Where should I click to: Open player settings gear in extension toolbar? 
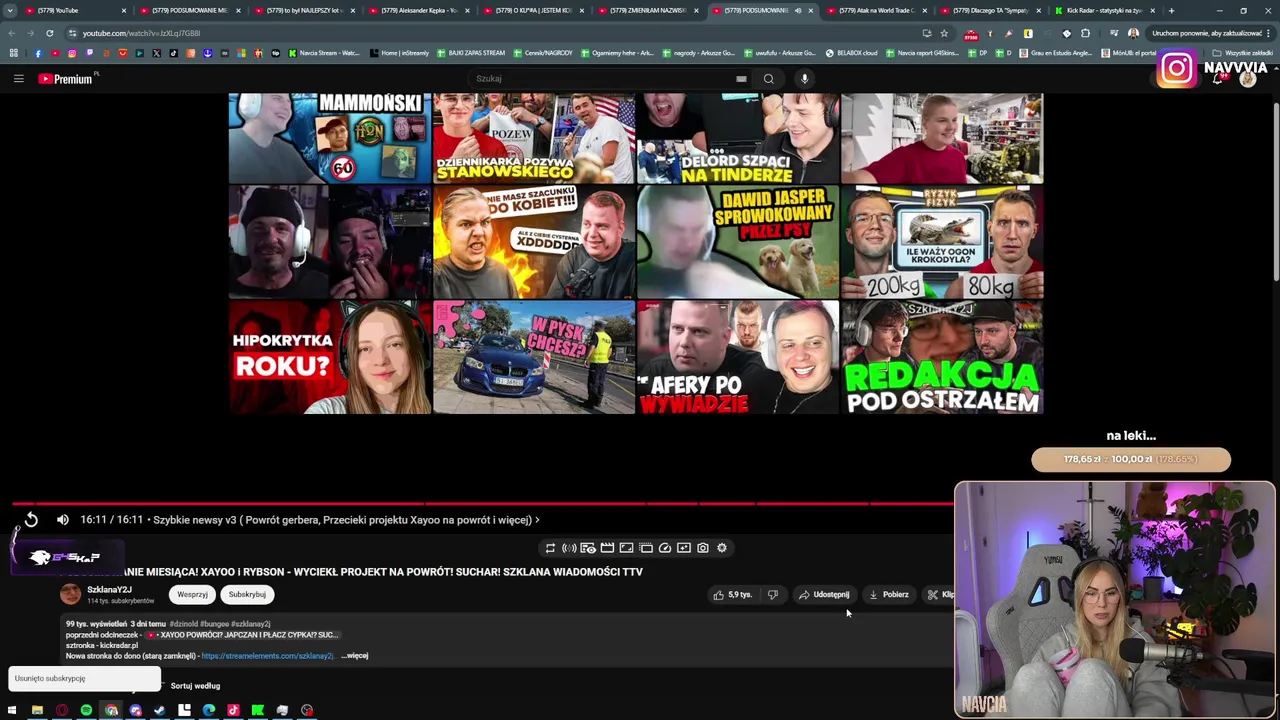pos(722,548)
